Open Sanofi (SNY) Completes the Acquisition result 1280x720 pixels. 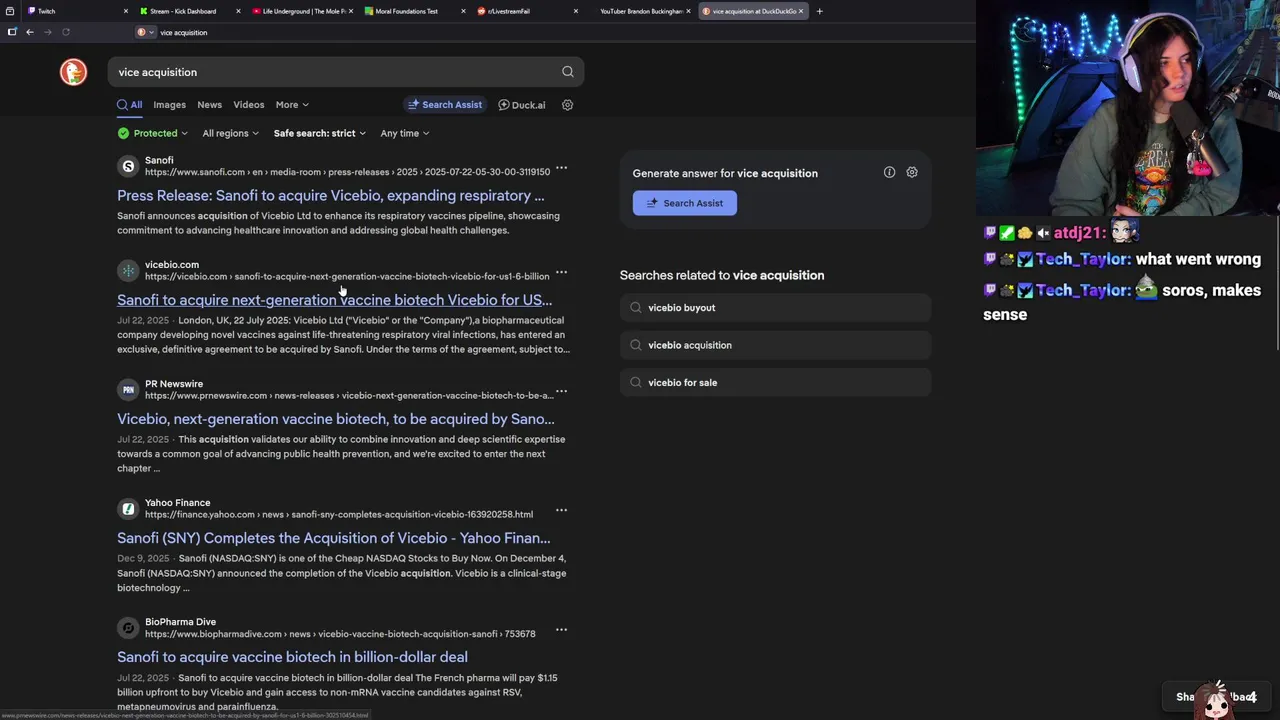pyautogui.click(x=334, y=538)
